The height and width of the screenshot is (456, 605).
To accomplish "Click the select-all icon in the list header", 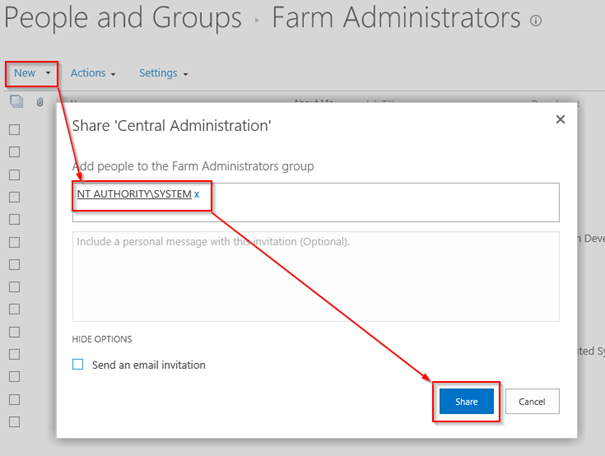I will (16, 101).
